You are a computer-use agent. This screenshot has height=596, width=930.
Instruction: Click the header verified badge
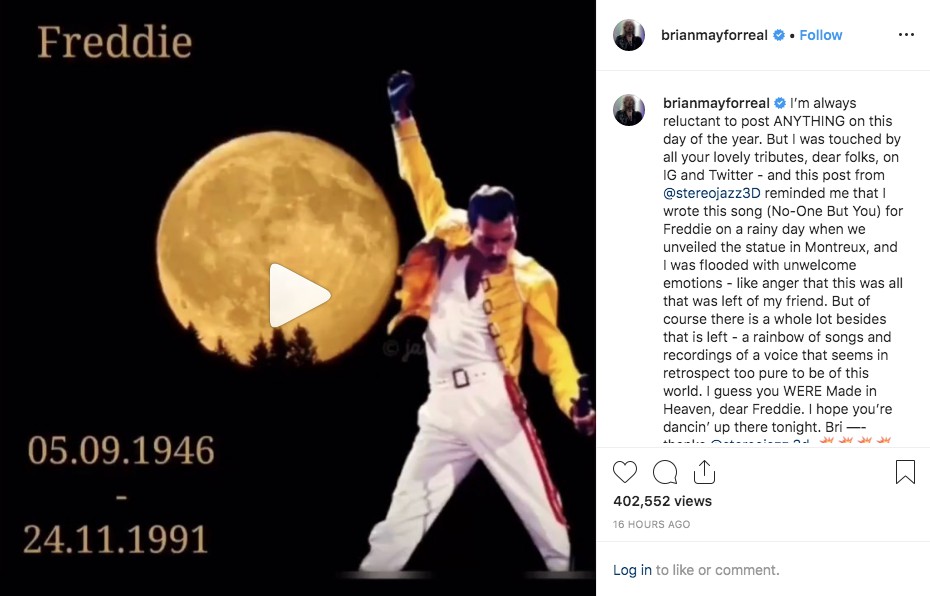[x=779, y=35]
